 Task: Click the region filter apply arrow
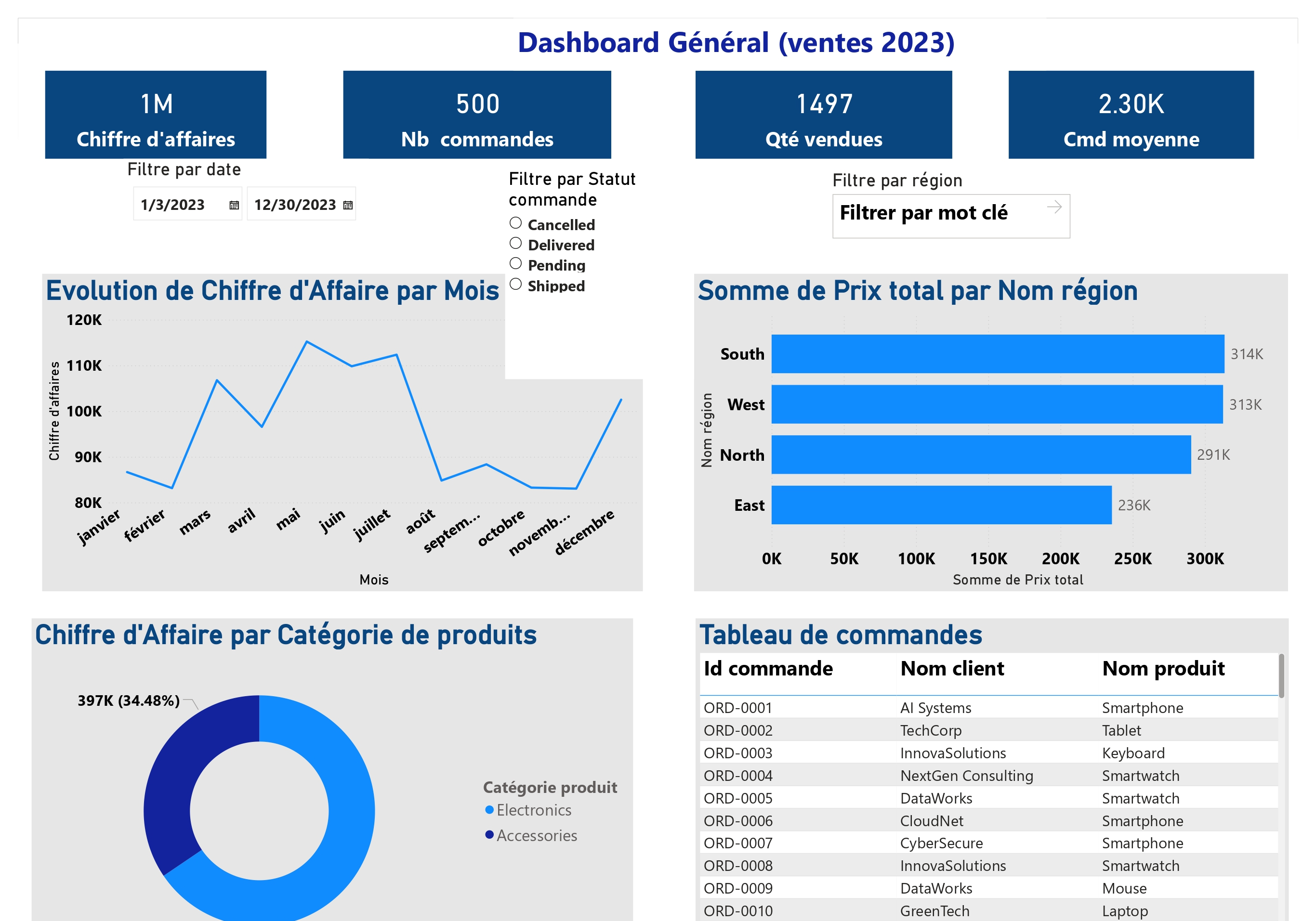tap(1054, 208)
